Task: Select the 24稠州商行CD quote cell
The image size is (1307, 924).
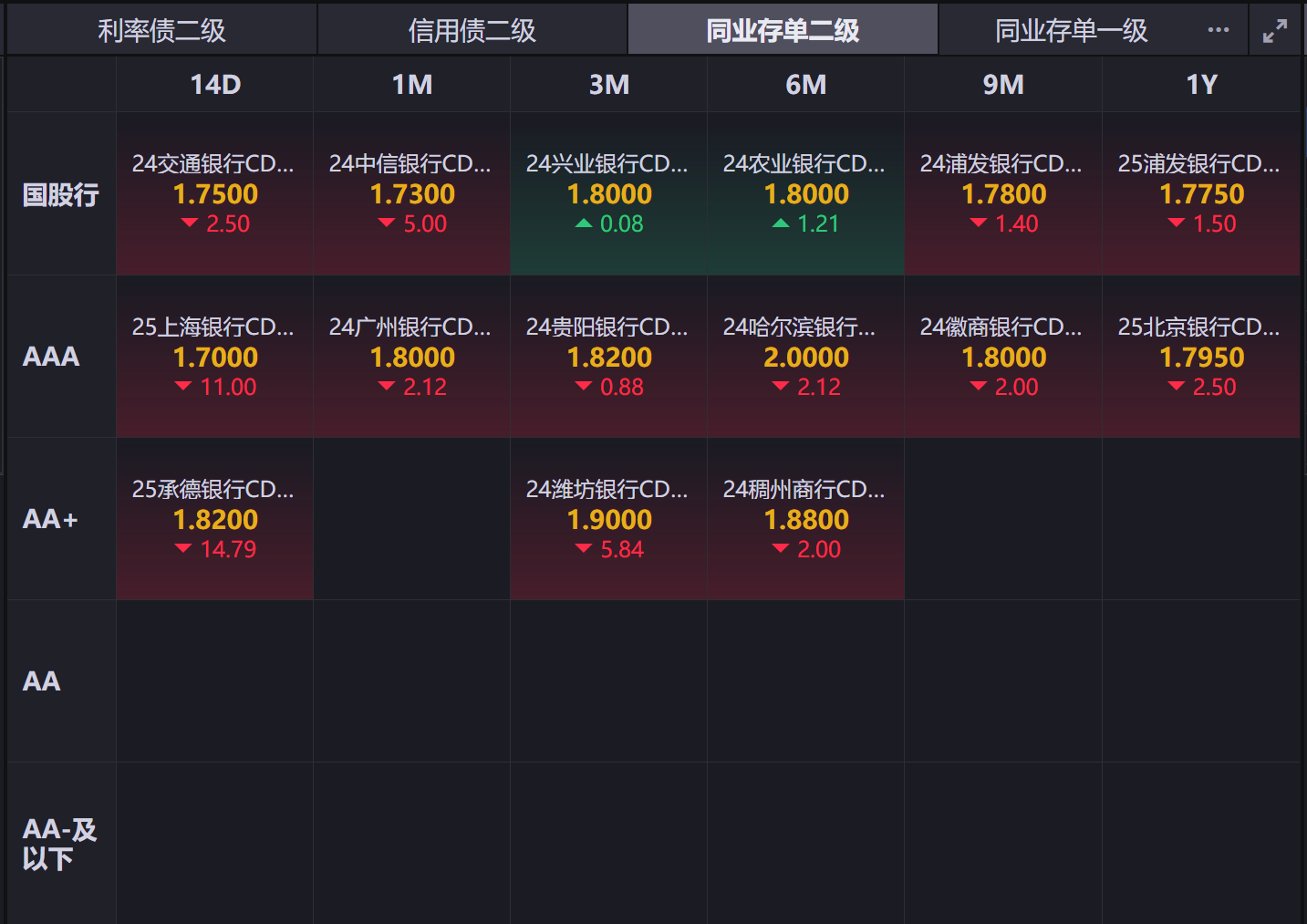Action: pos(805,519)
